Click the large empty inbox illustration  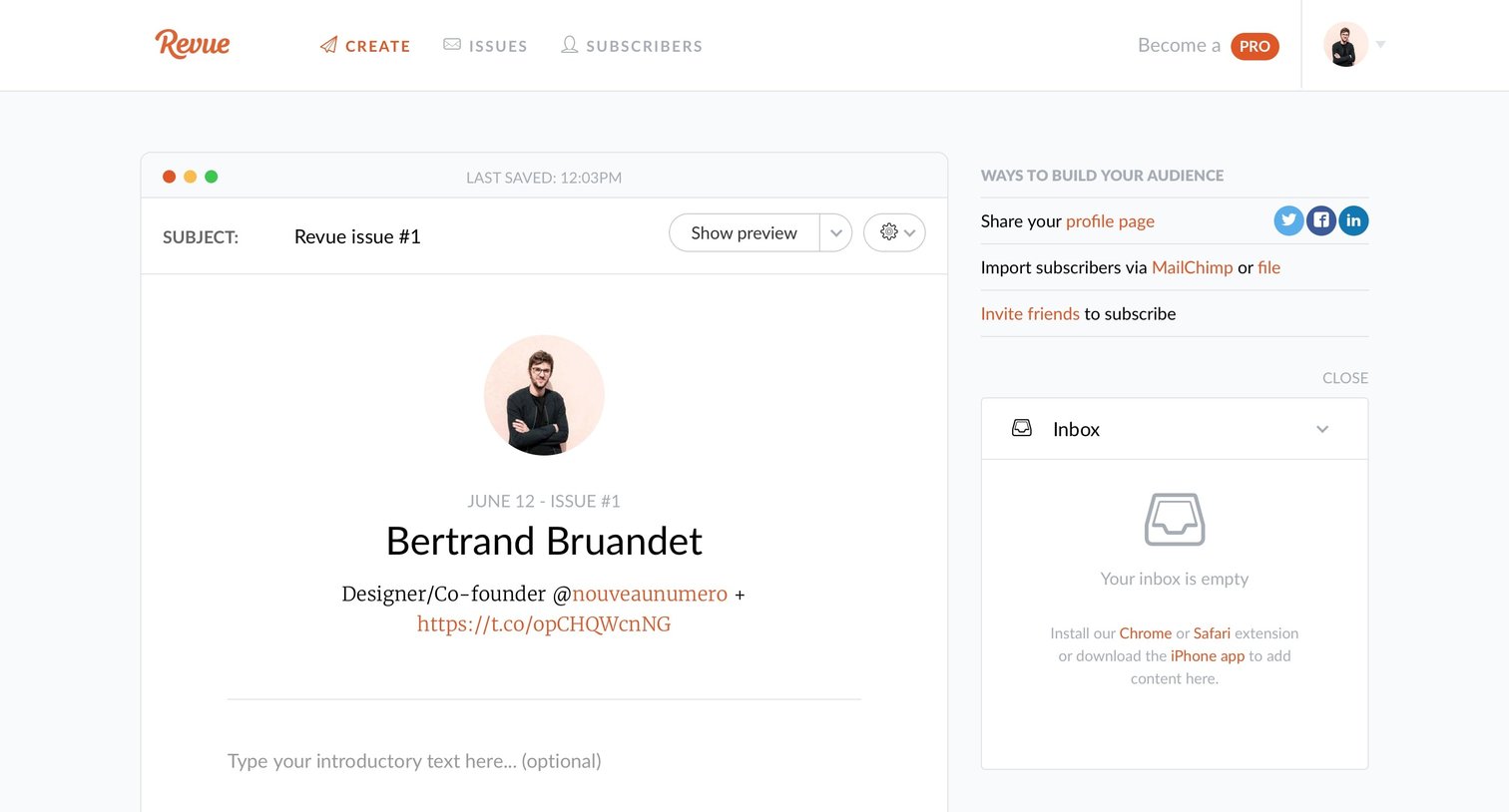pyautogui.click(x=1174, y=519)
